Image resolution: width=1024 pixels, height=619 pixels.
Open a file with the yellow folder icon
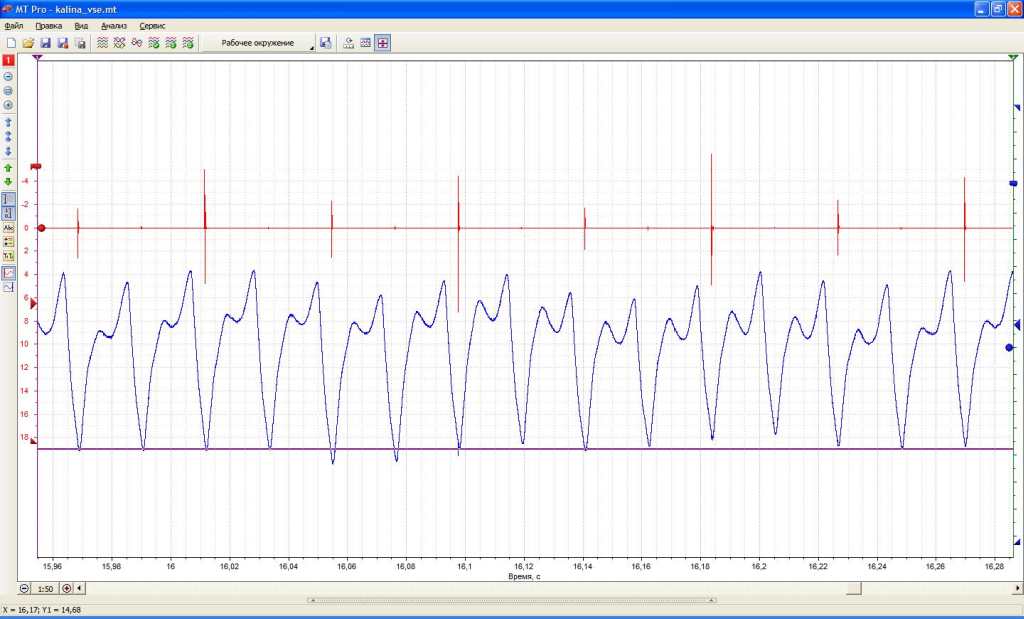tap(28, 43)
